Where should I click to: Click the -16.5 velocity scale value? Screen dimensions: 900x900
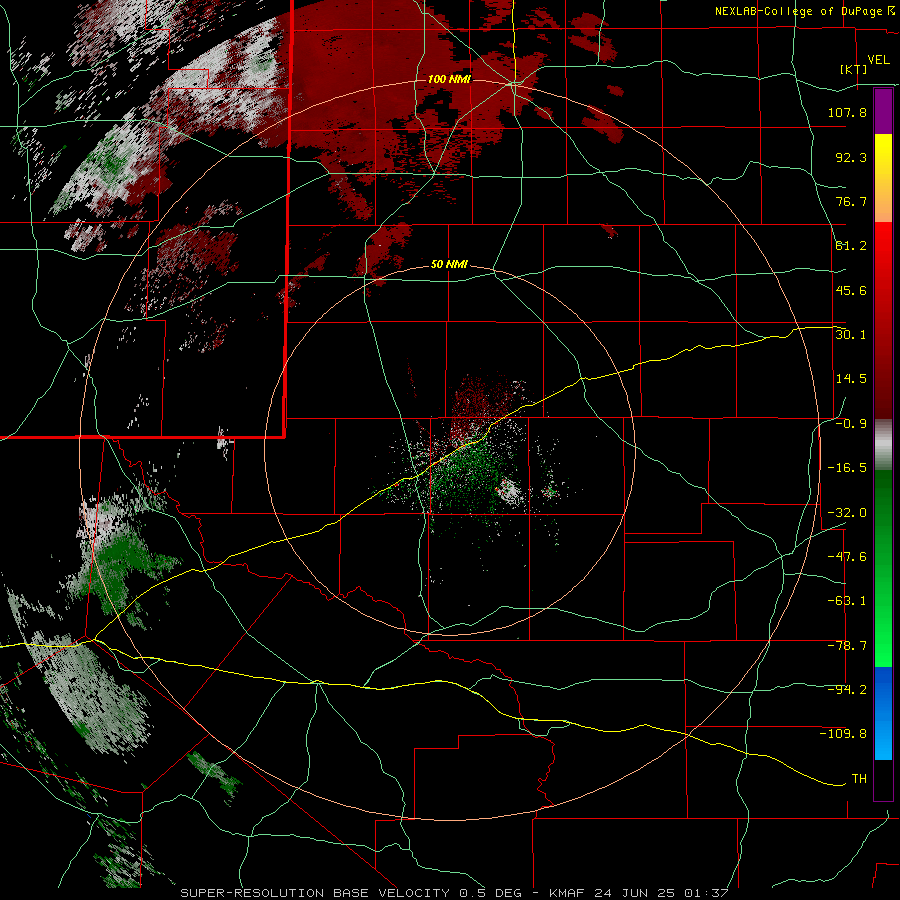click(x=847, y=467)
